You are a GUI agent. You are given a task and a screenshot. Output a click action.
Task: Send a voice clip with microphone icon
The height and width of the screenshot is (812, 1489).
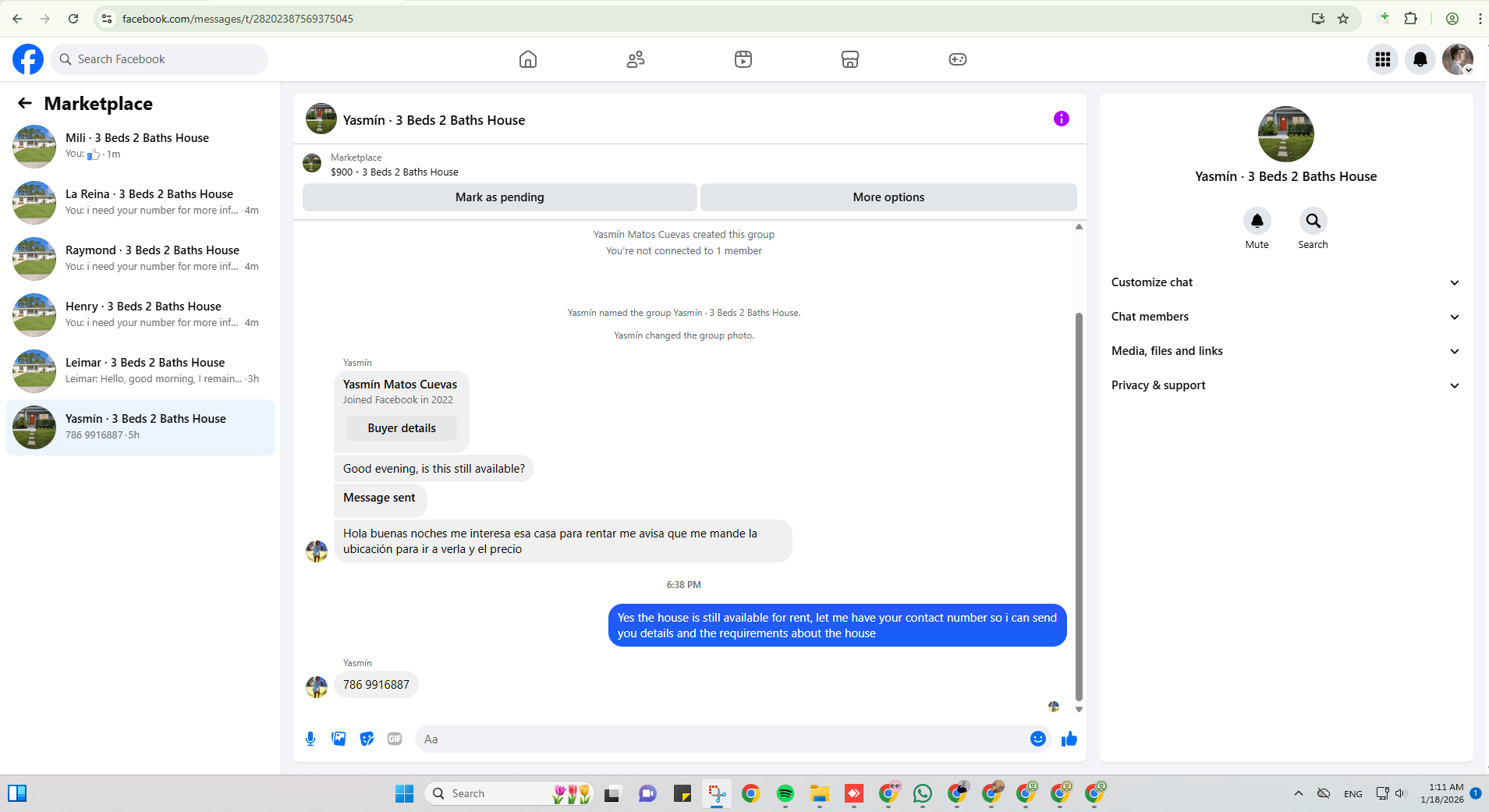coord(310,739)
